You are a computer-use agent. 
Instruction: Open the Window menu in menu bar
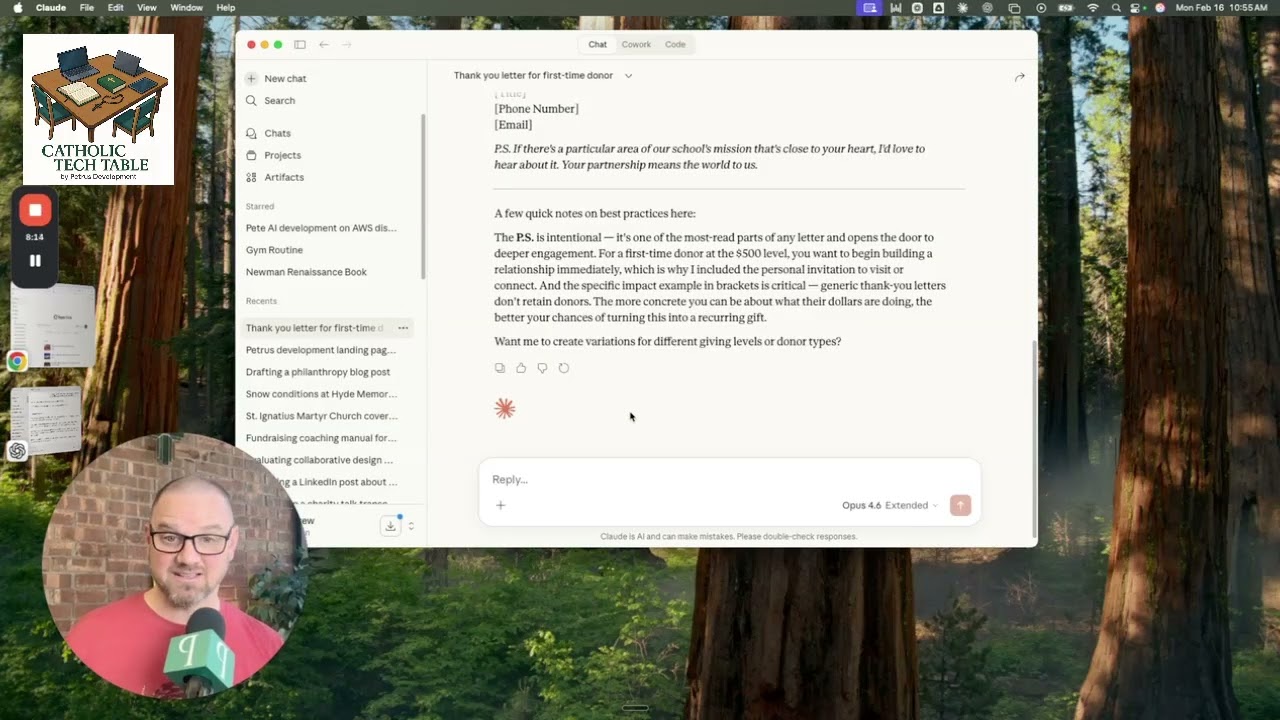187,8
